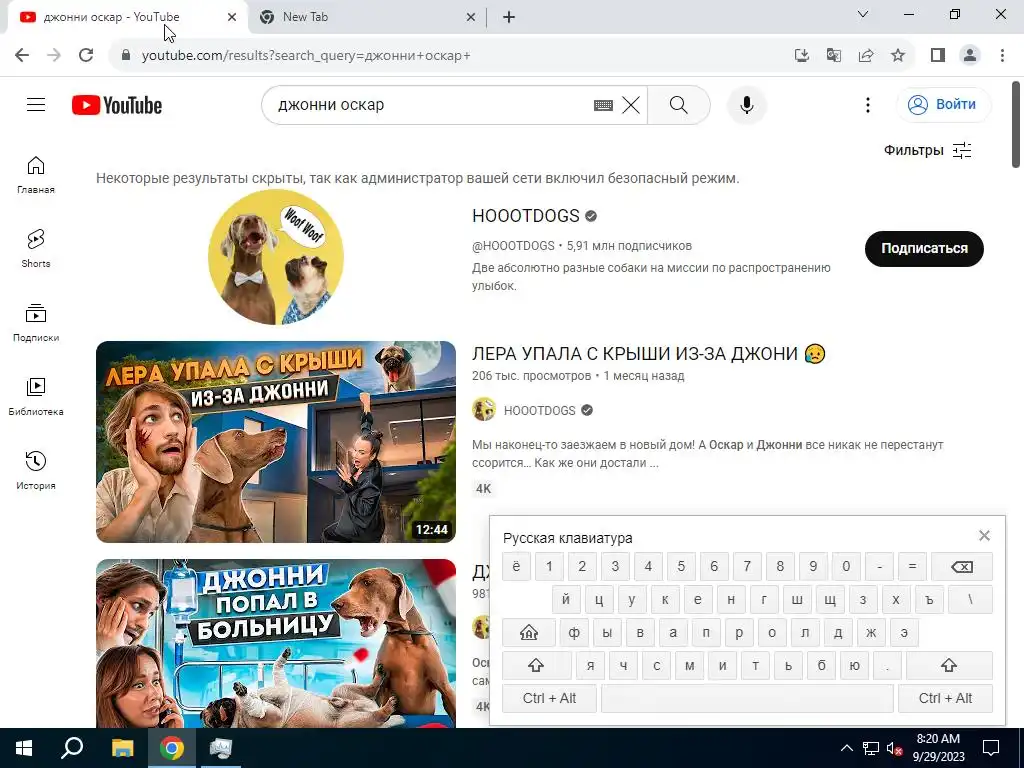
Task: Start voice search with the microphone
Action: tap(746, 105)
